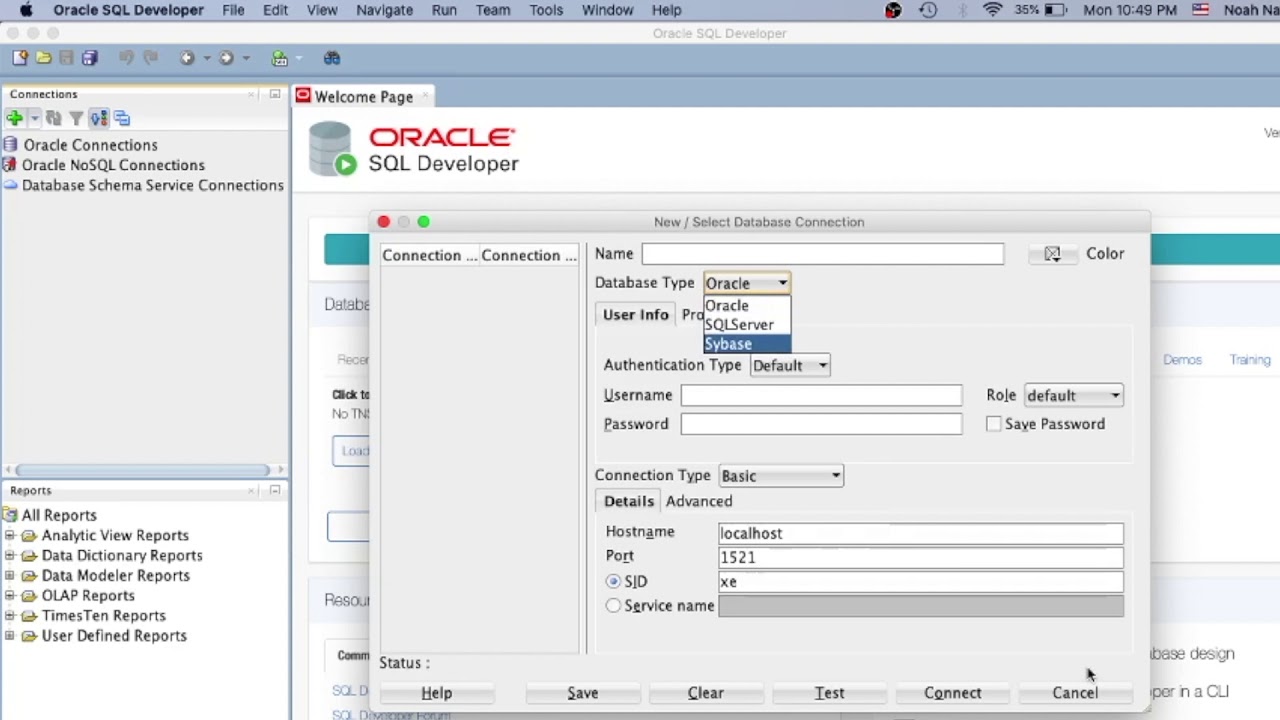Click the Back navigation arrow icon

click(187, 58)
